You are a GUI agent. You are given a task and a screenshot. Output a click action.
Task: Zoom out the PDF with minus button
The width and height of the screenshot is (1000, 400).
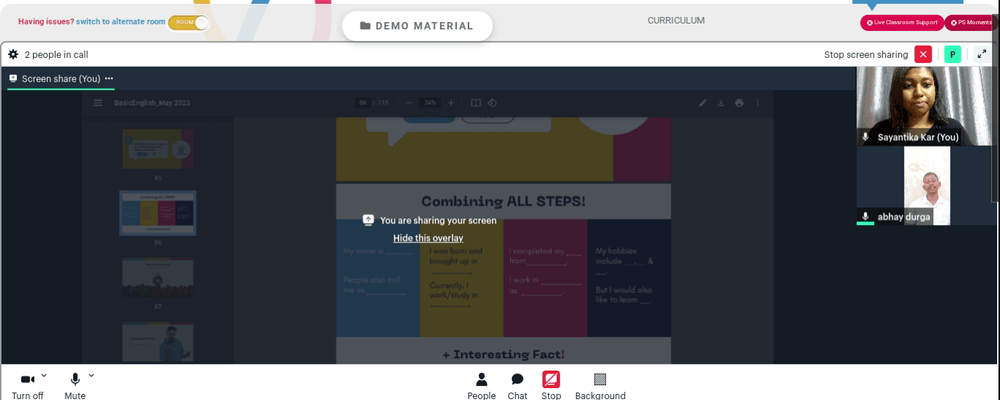(x=409, y=103)
